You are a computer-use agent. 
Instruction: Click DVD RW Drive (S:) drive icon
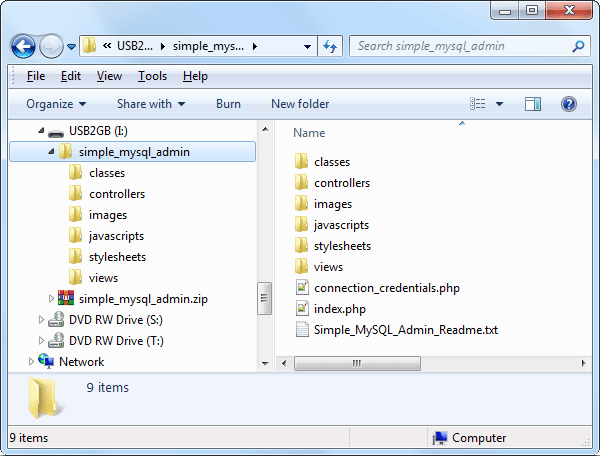pyautogui.click(x=56, y=319)
